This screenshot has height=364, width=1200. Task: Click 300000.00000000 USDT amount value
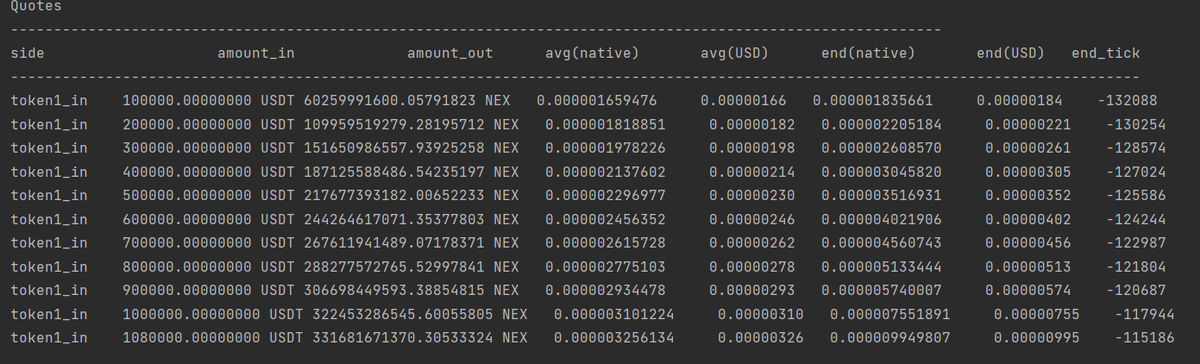point(210,148)
